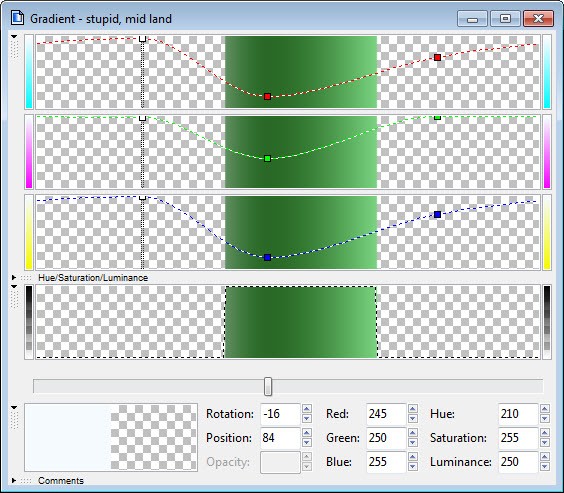Click the selected white node in red channel

click(x=142, y=39)
